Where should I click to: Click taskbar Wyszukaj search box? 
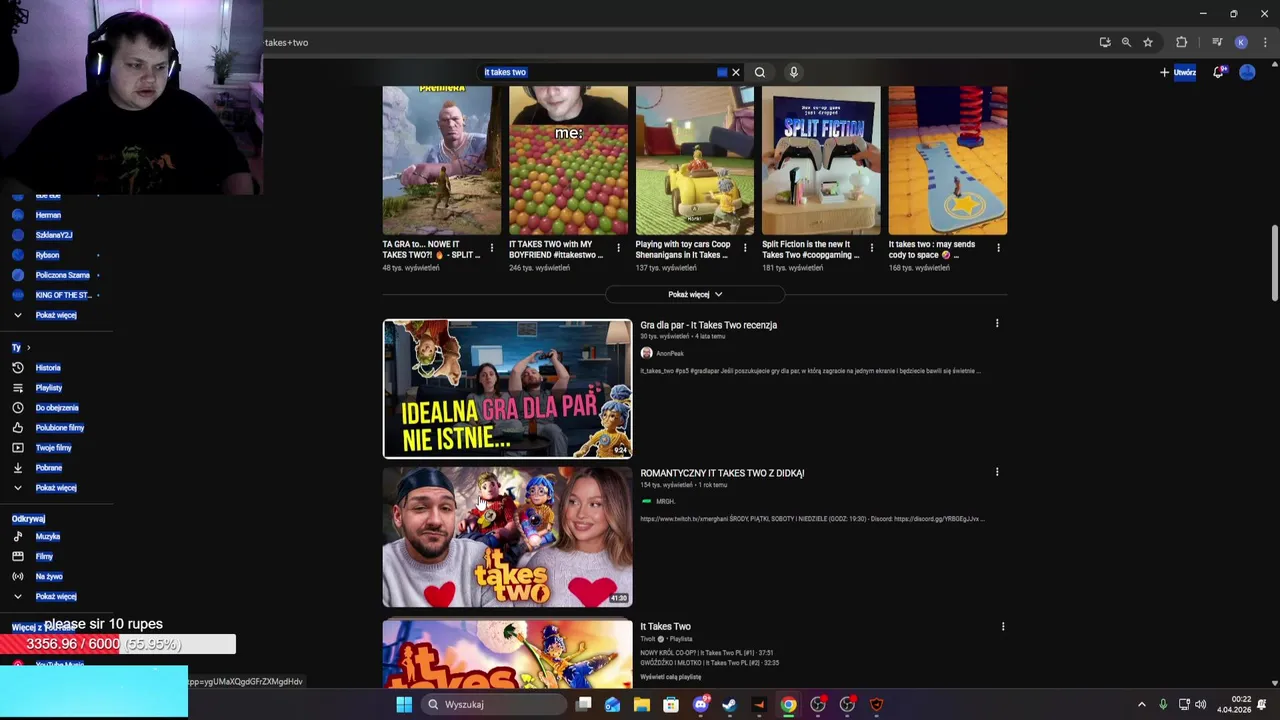pos(494,704)
